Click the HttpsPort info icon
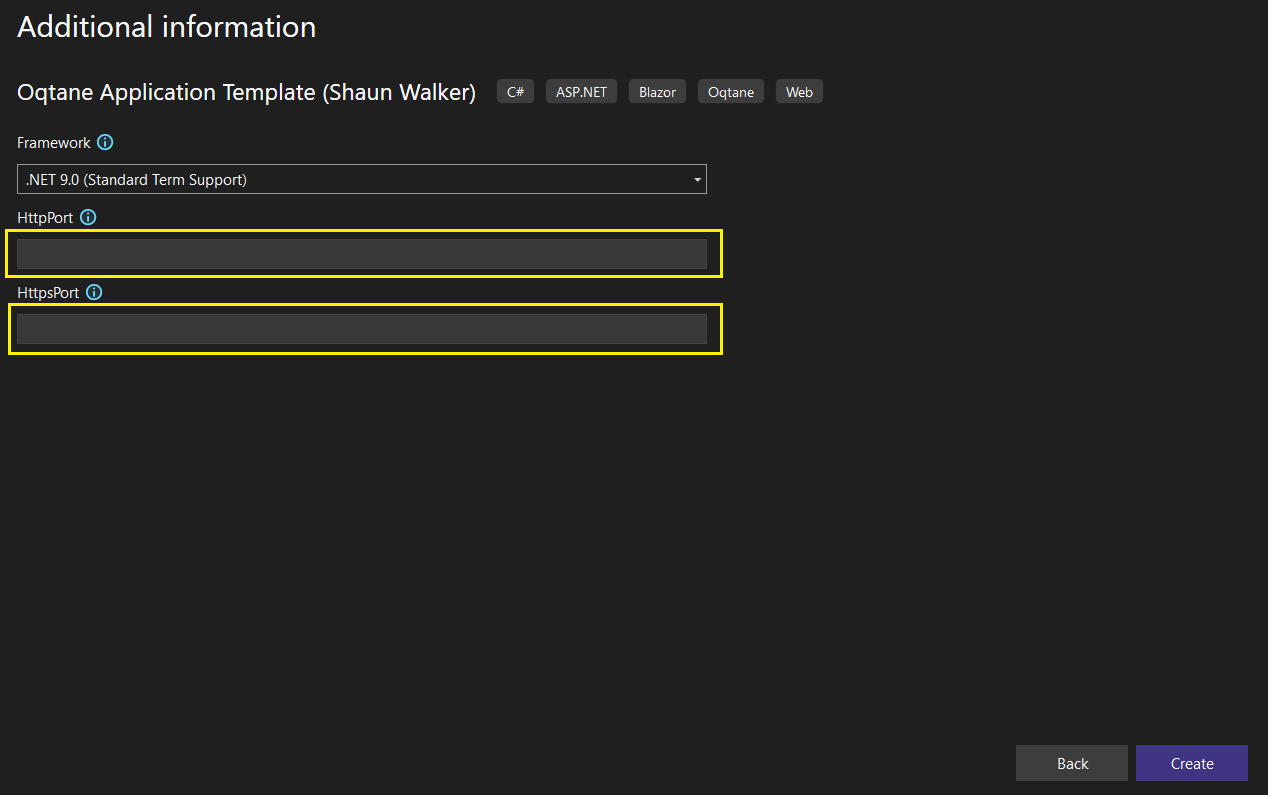This screenshot has width=1268, height=795. (94, 293)
